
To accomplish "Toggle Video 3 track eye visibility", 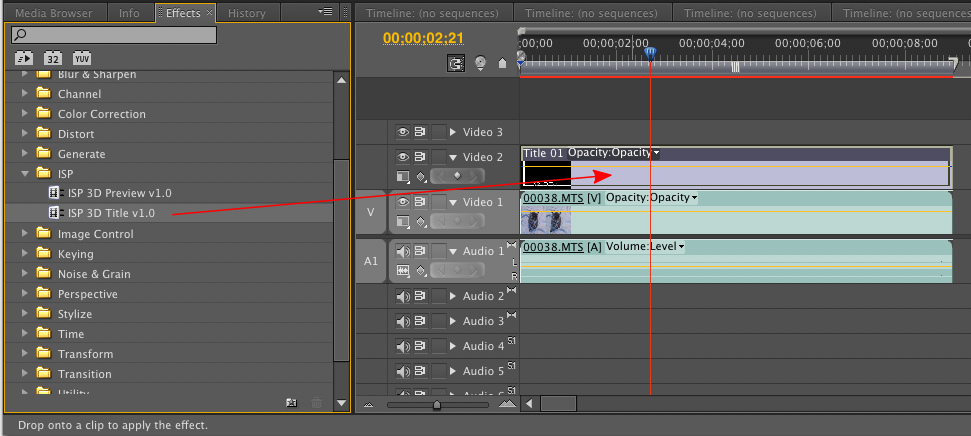I will [403, 132].
